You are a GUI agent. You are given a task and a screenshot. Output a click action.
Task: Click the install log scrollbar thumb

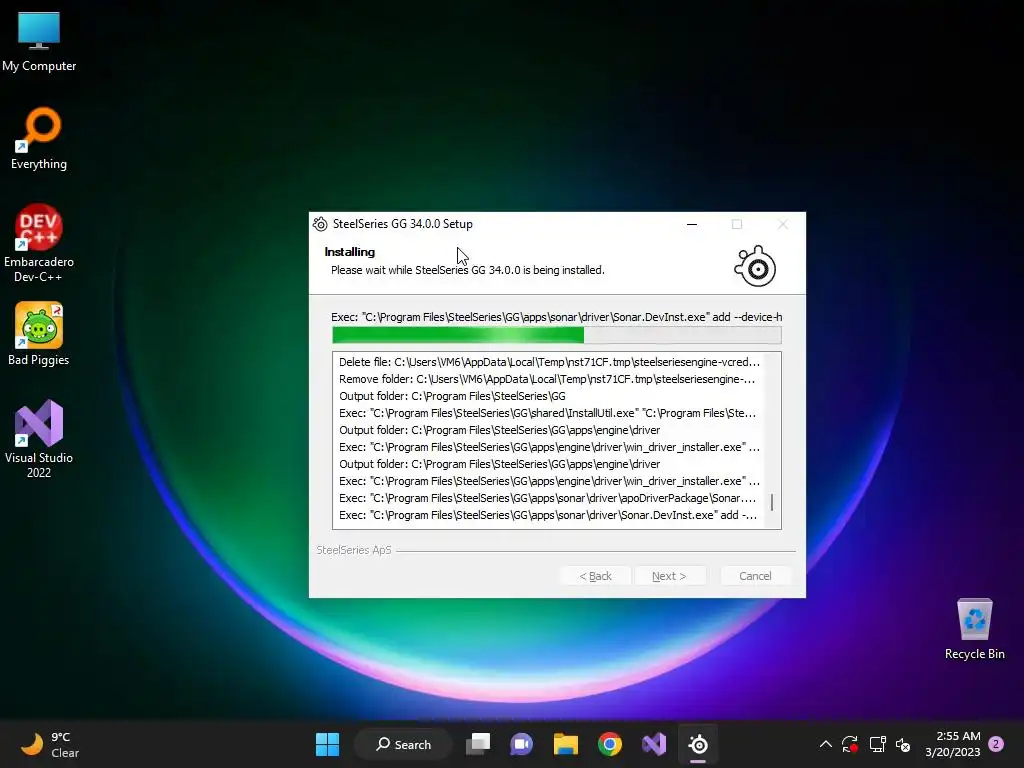tap(772, 502)
